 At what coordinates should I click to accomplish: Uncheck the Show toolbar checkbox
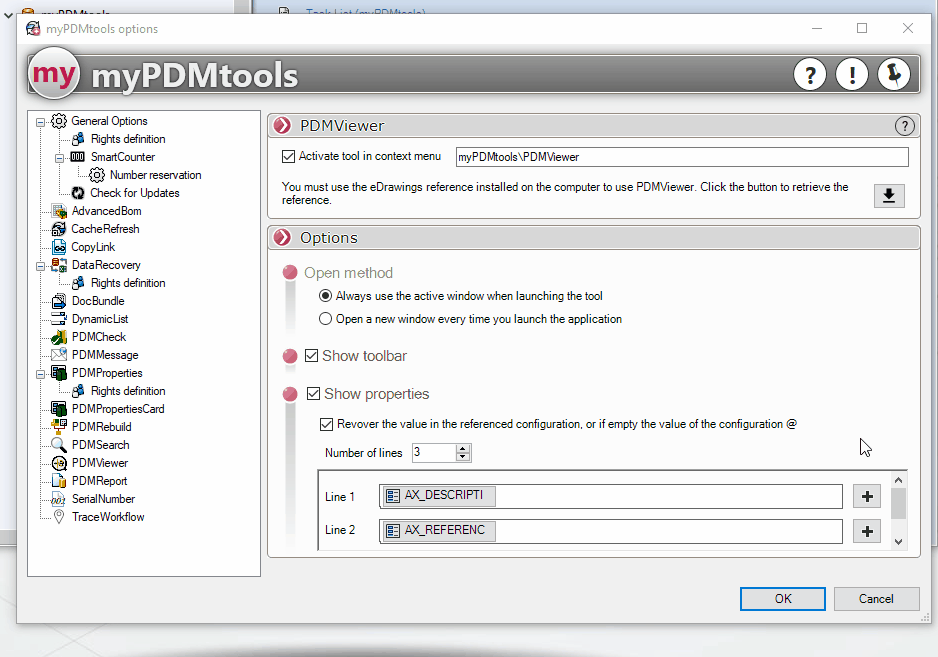(312, 356)
